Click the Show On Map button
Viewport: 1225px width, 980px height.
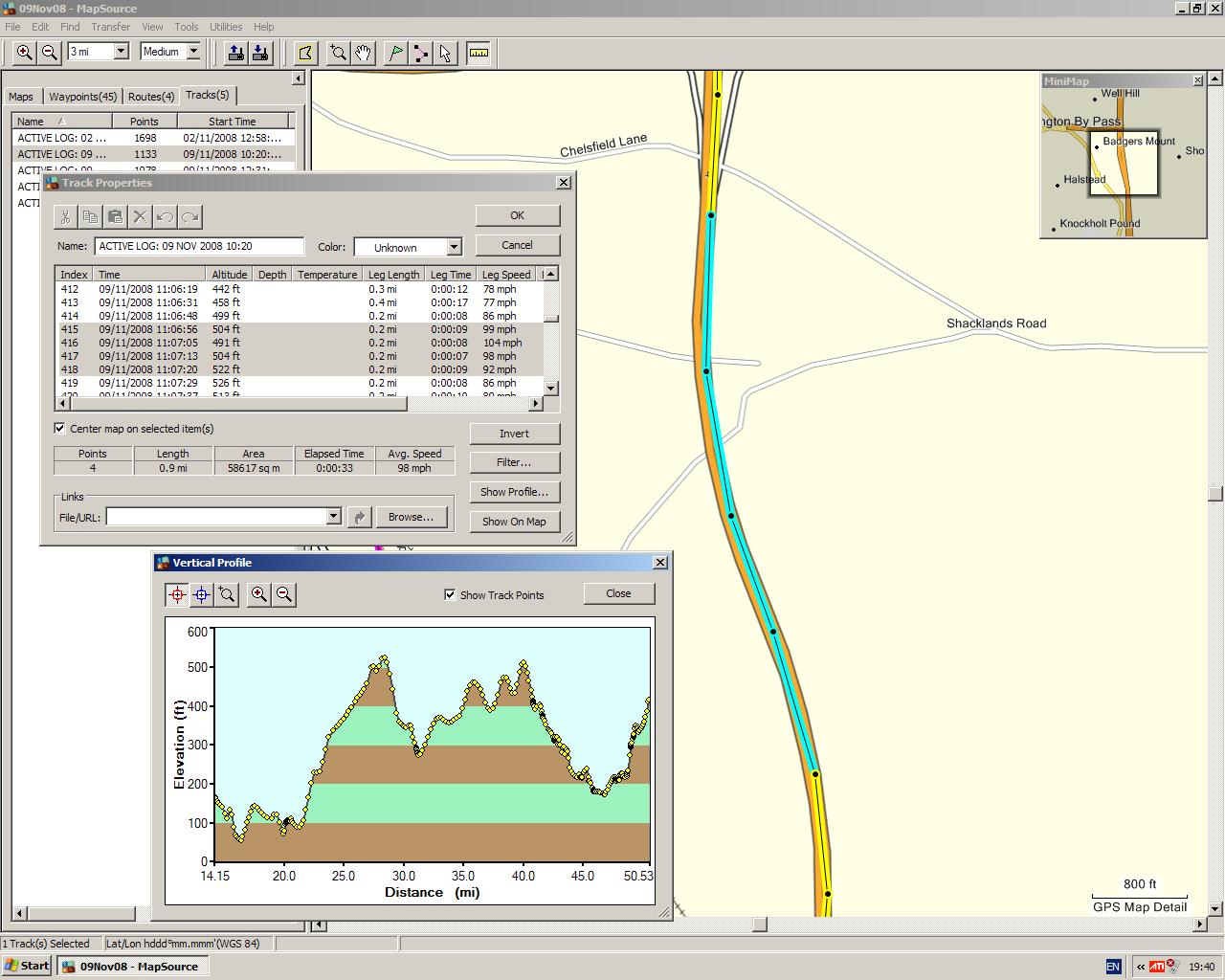[514, 522]
